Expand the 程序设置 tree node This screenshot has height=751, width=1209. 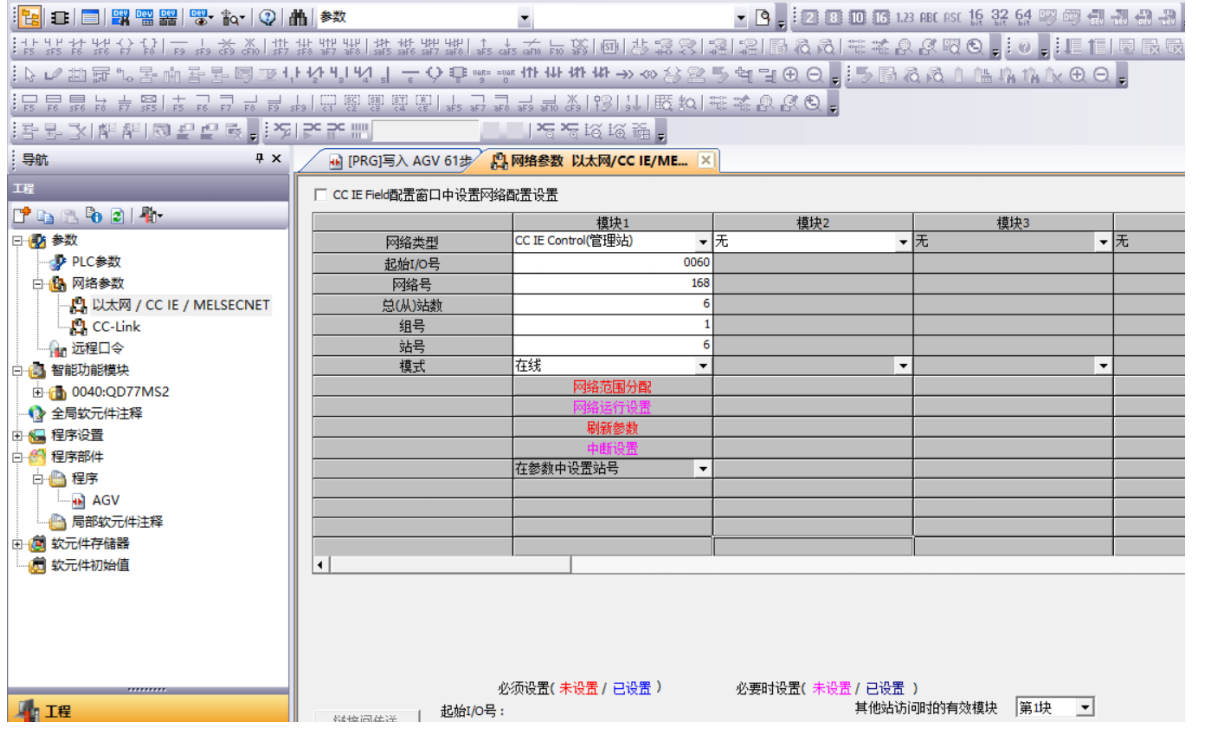click(x=18, y=435)
